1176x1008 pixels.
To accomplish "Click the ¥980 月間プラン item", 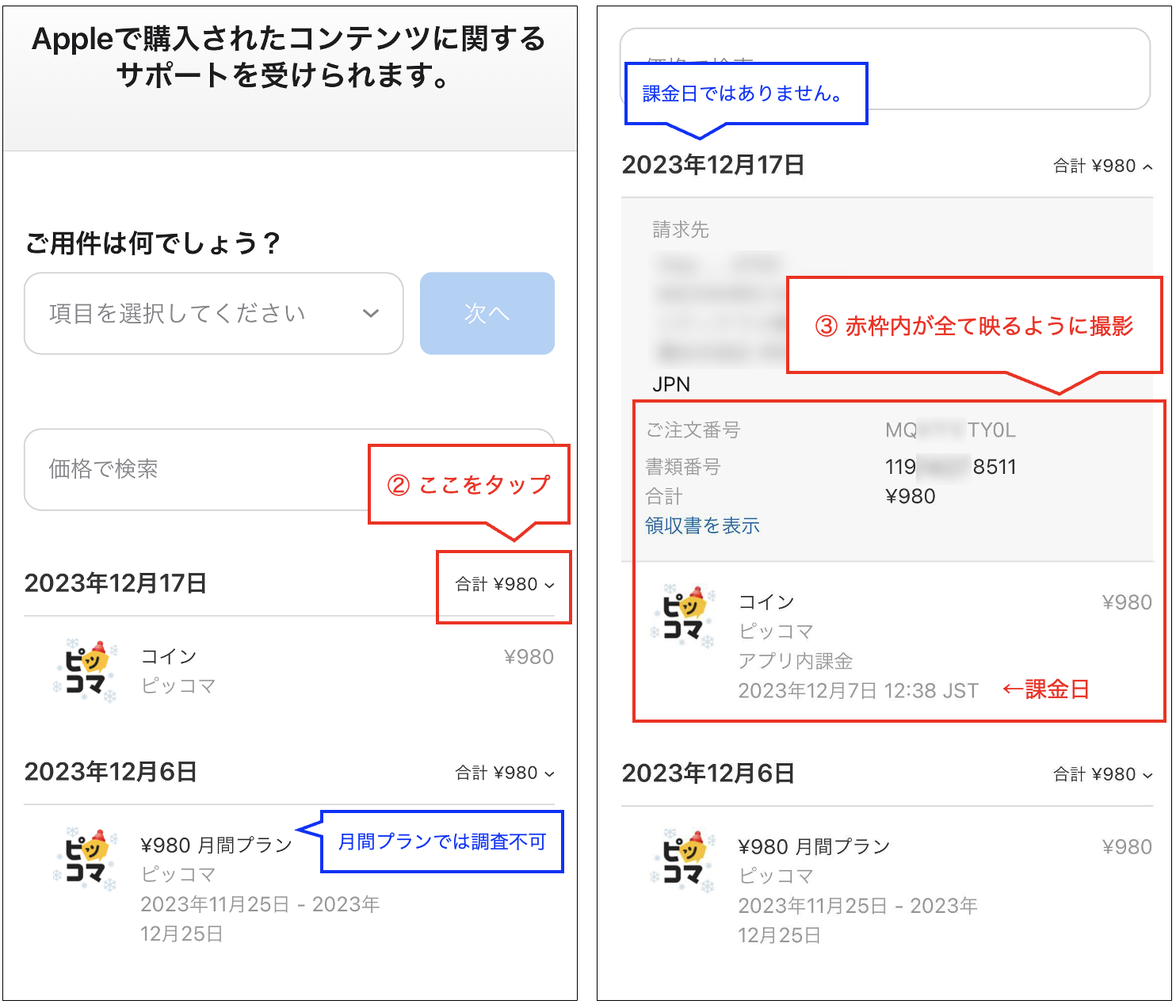I will tap(216, 844).
